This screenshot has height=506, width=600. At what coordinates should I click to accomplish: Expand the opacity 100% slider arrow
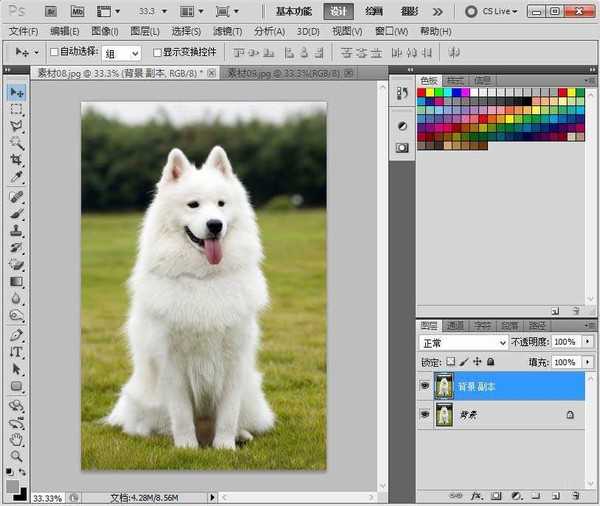[586, 342]
